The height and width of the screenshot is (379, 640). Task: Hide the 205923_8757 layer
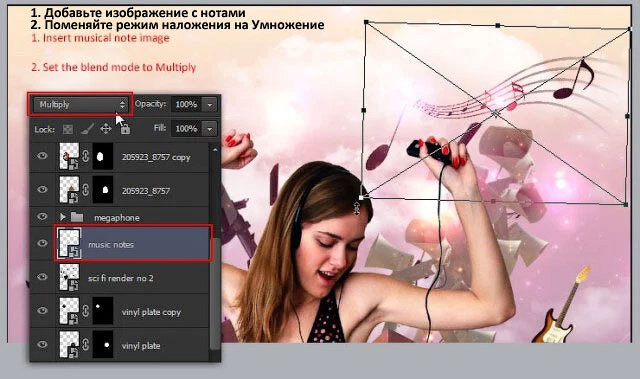coord(42,189)
